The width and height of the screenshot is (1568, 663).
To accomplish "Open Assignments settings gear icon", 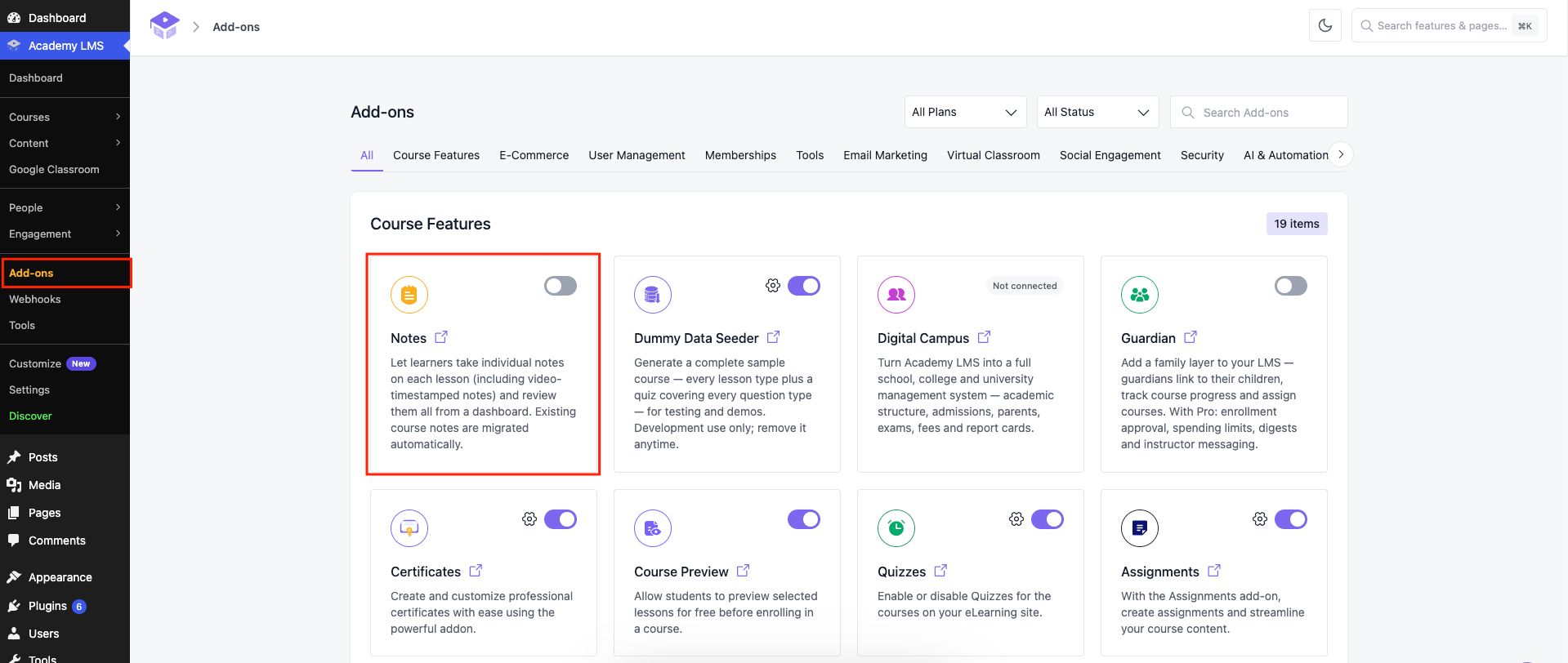I will [x=1260, y=519].
